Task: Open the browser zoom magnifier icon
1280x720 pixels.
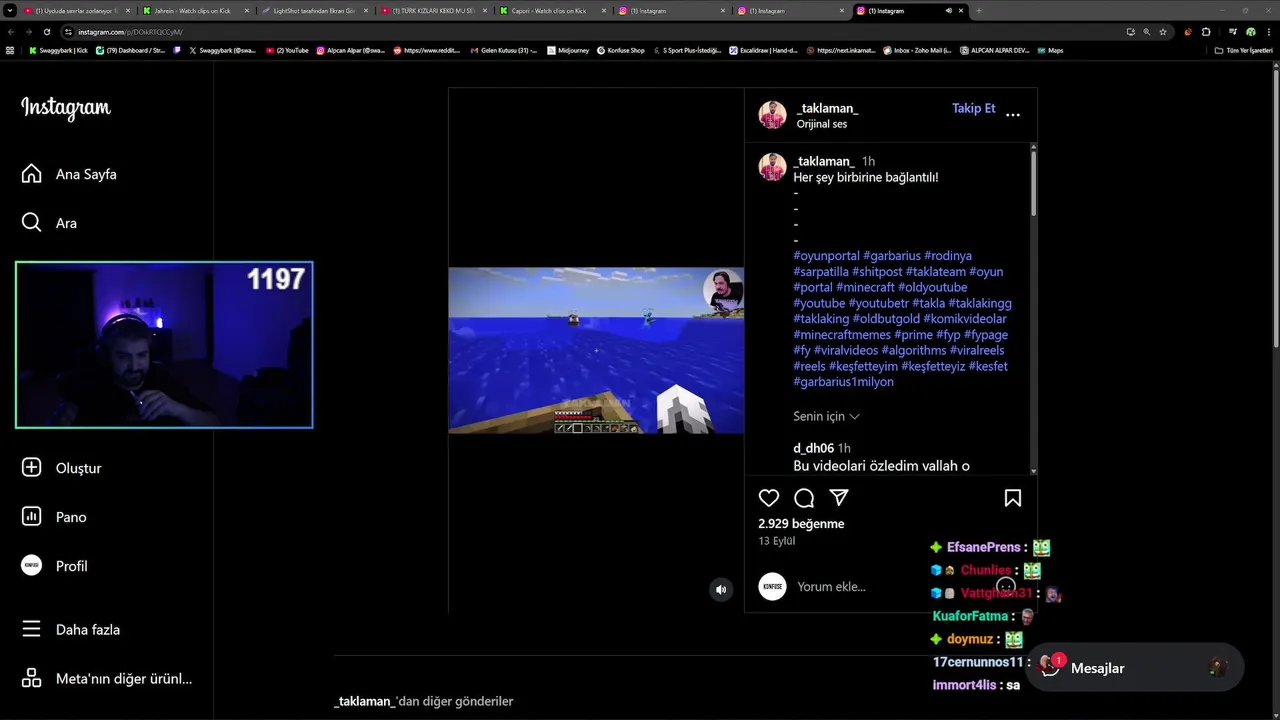Action: (1146, 32)
